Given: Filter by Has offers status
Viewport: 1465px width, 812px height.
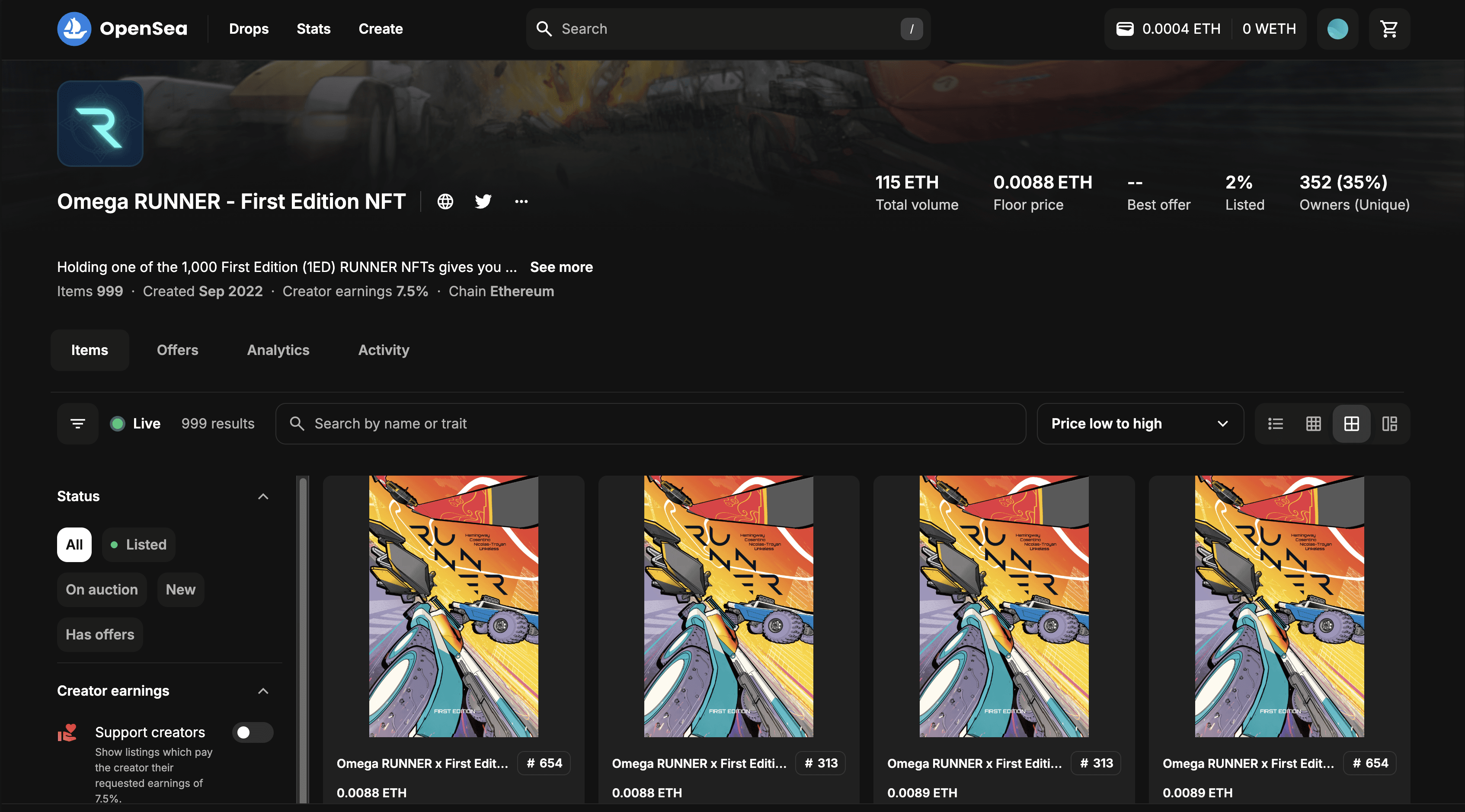Looking at the screenshot, I should pyautogui.click(x=99, y=635).
